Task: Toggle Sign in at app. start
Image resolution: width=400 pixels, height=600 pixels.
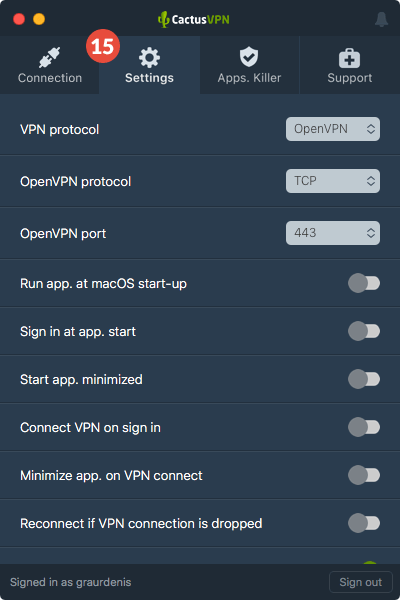Action: pyautogui.click(x=364, y=331)
